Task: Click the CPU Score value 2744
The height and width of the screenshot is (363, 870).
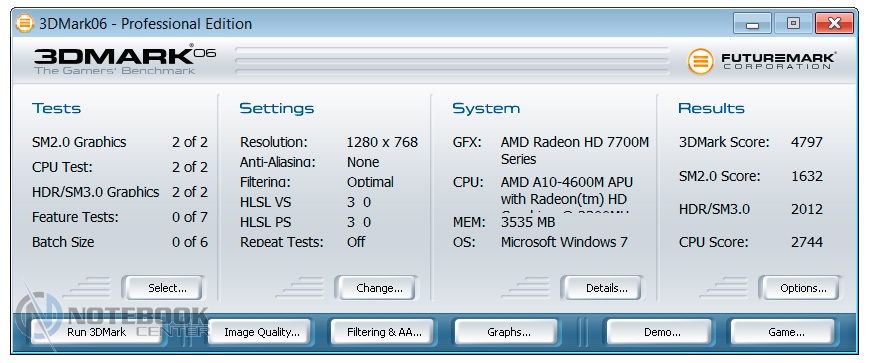Action: pyautogui.click(x=807, y=242)
